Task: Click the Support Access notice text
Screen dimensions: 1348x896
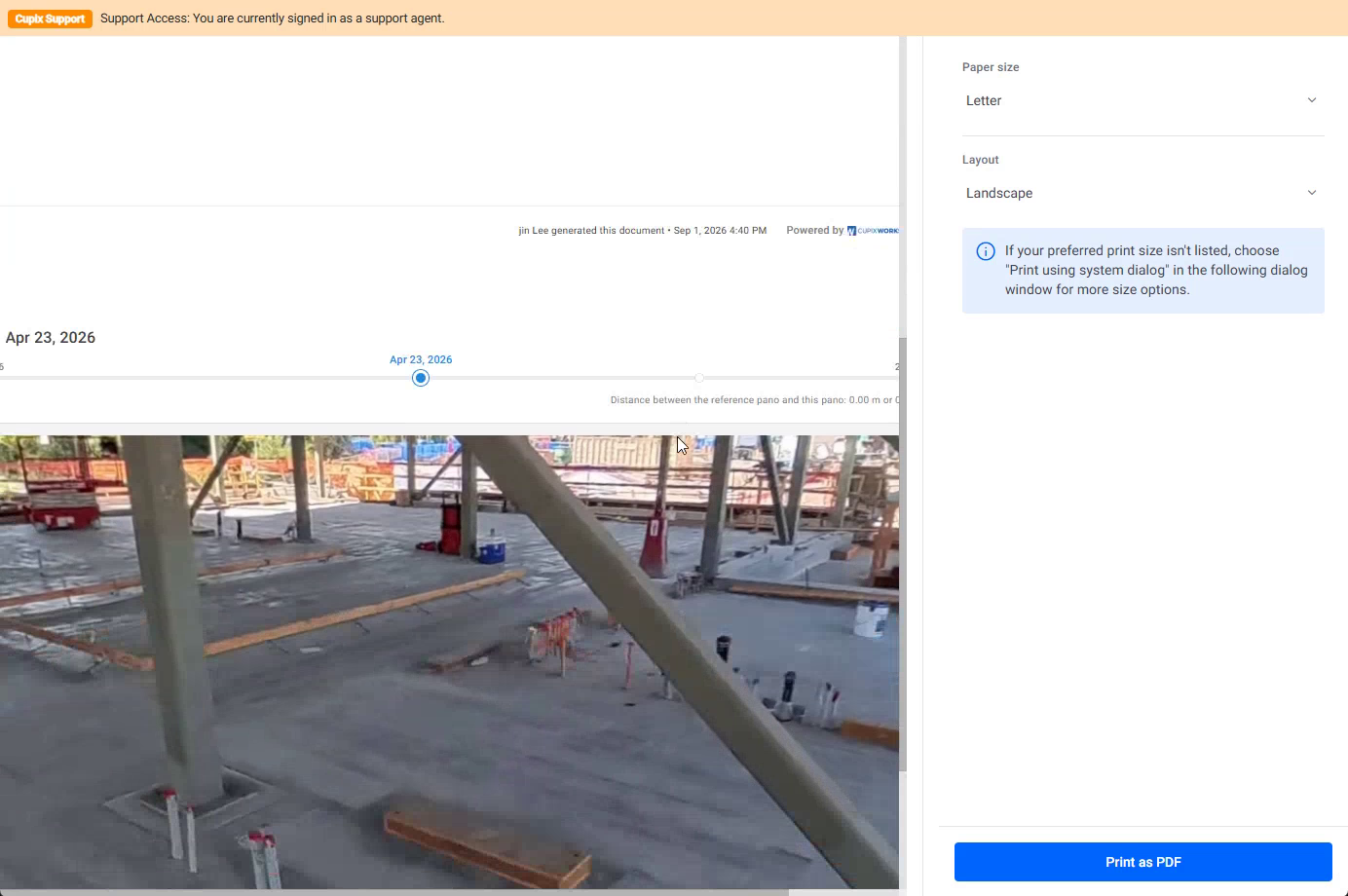Action: coord(273,19)
